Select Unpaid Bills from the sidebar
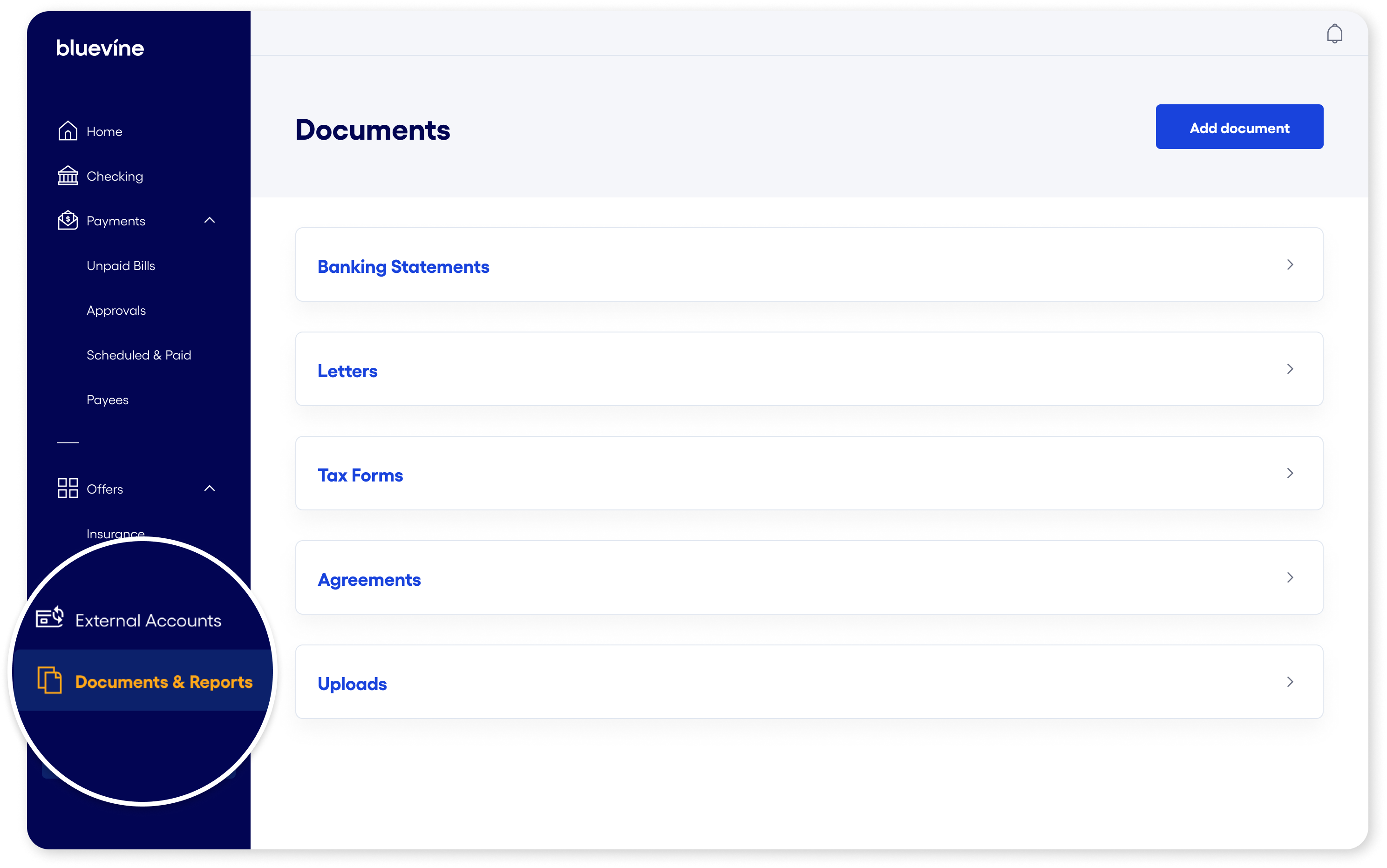 point(121,265)
